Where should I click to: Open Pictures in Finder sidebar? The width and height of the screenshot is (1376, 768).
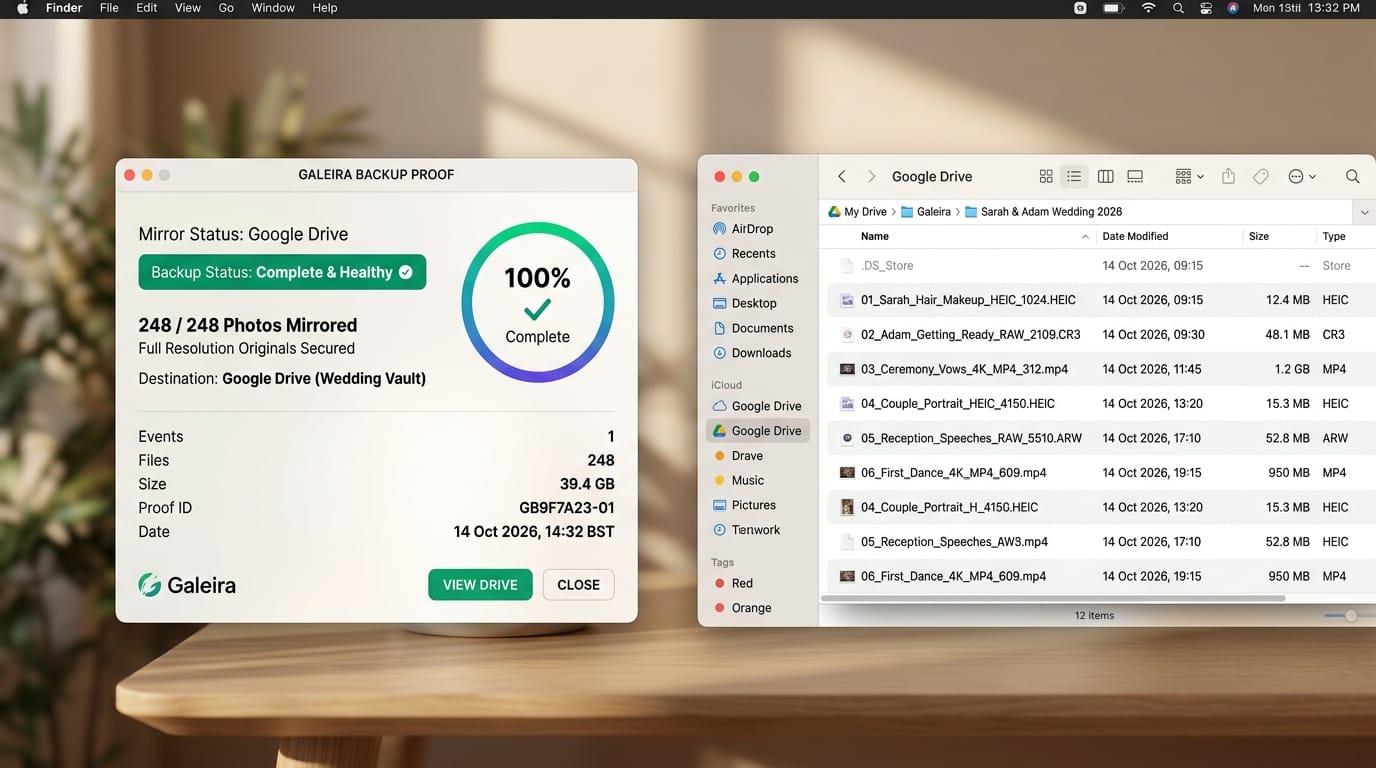744,505
